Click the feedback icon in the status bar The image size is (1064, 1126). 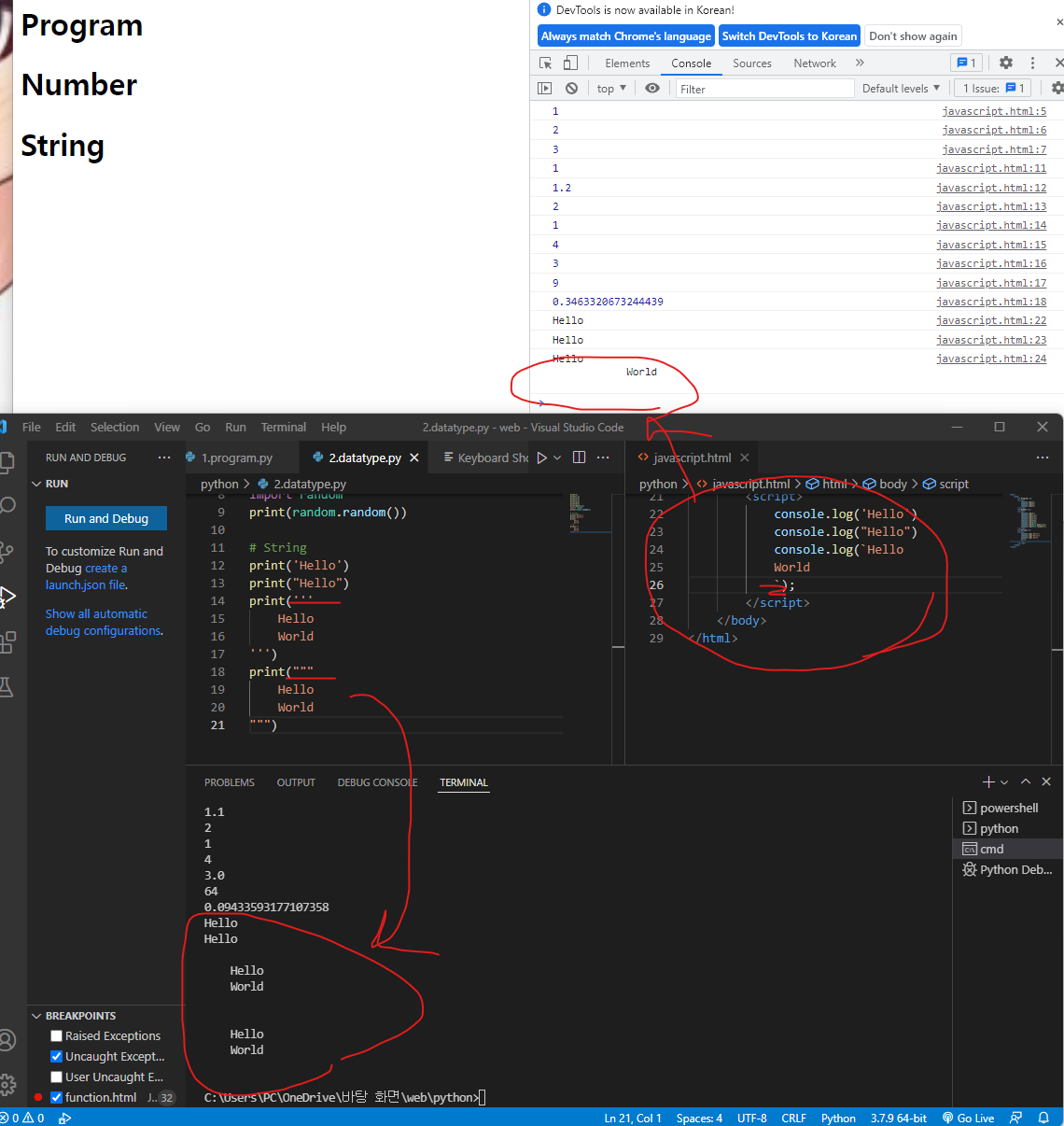[1015, 1118]
